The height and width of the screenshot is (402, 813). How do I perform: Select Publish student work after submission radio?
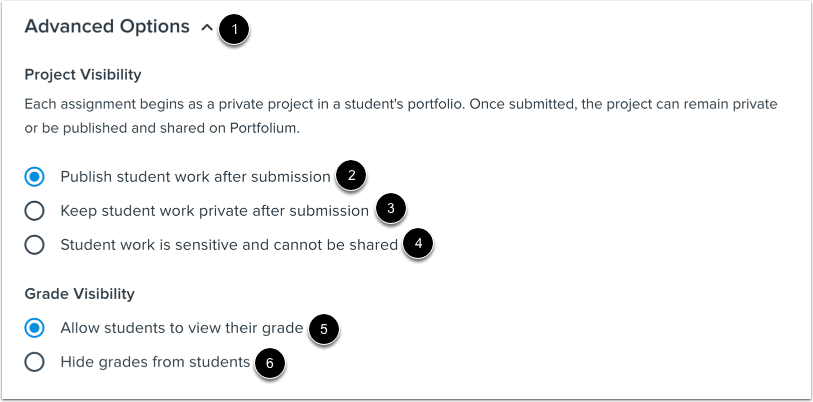(35, 177)
